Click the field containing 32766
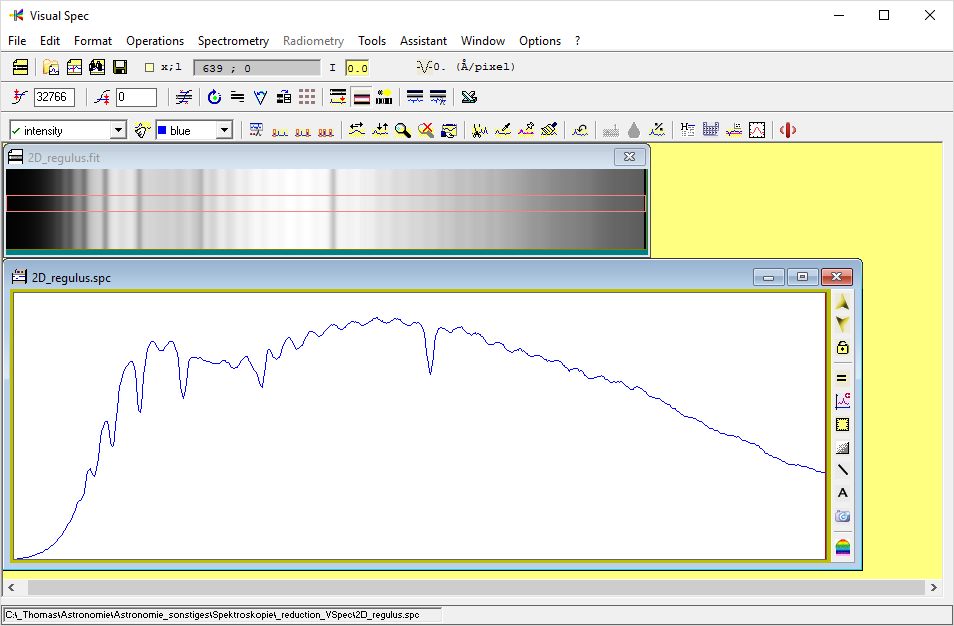This screenshot has height=626, width=954. pyautogui.click(x=54, y=97)
